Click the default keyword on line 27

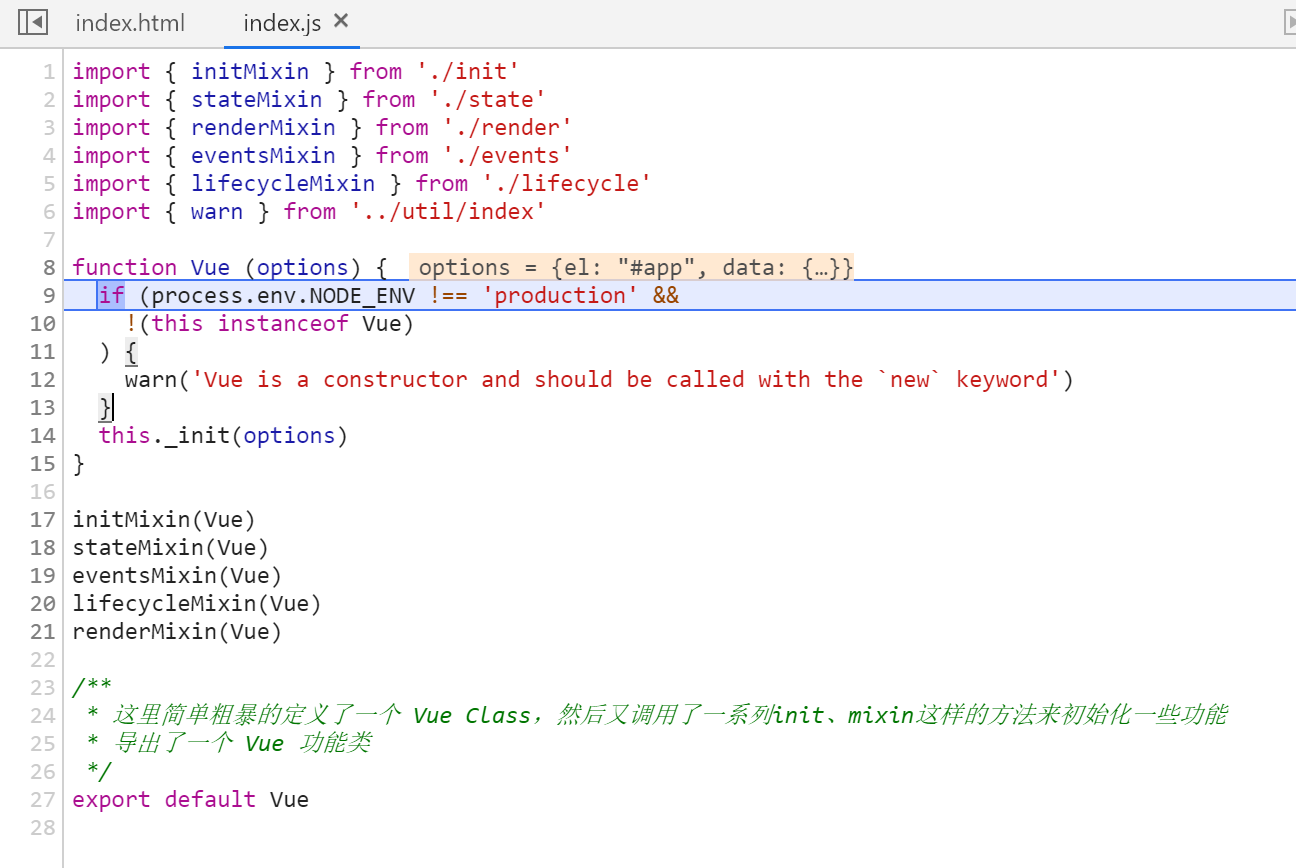[210, 800]
